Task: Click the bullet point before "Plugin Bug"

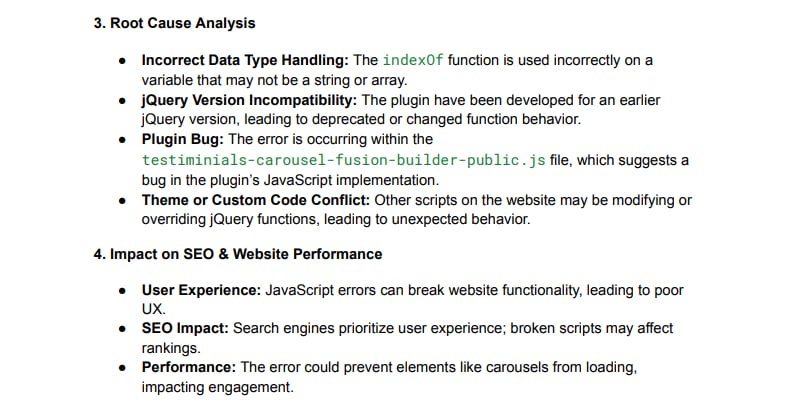Action: click(123, 140)
